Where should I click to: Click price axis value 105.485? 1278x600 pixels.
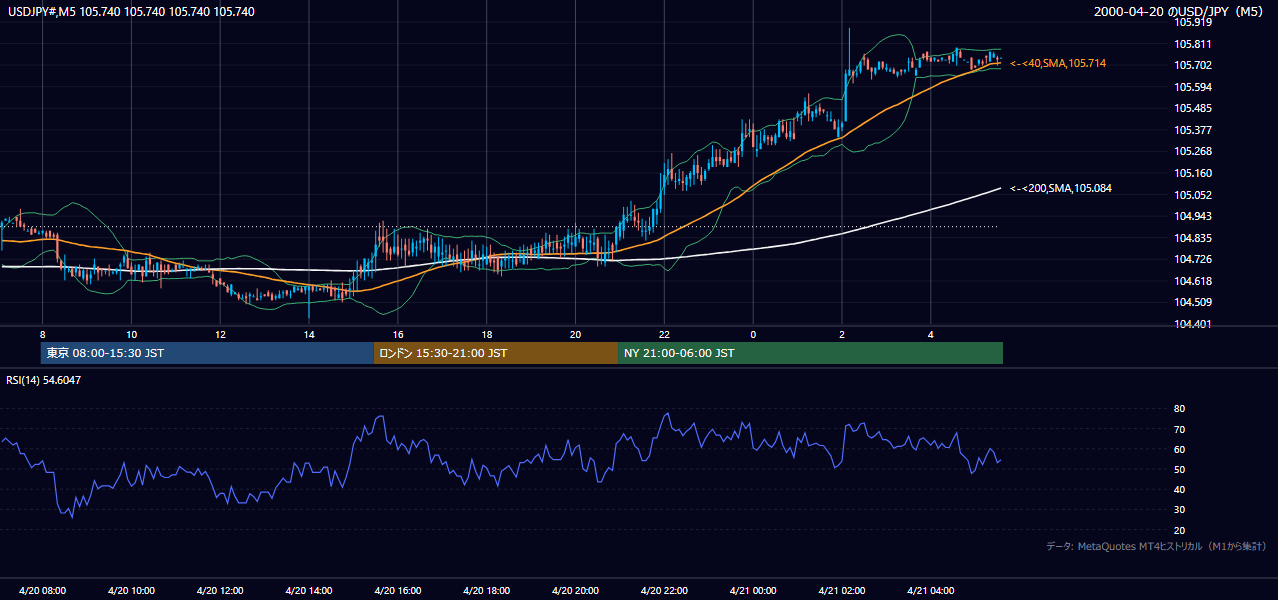[x=1192, y=108]
